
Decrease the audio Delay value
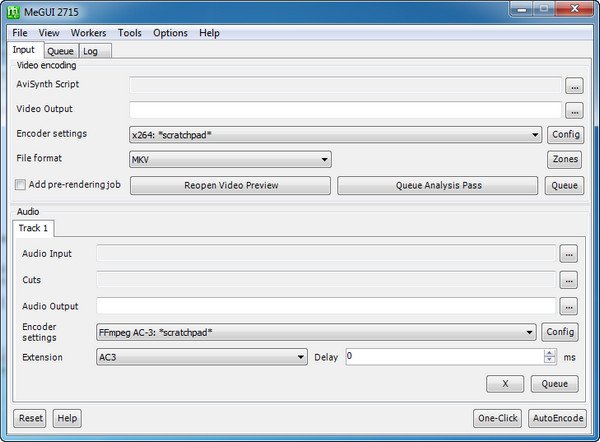click(x=550, y=360)
